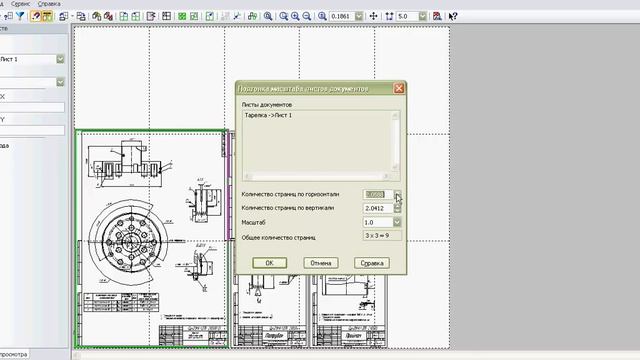Open the 0.1861 zoom scale dropdown

(359, 16)
